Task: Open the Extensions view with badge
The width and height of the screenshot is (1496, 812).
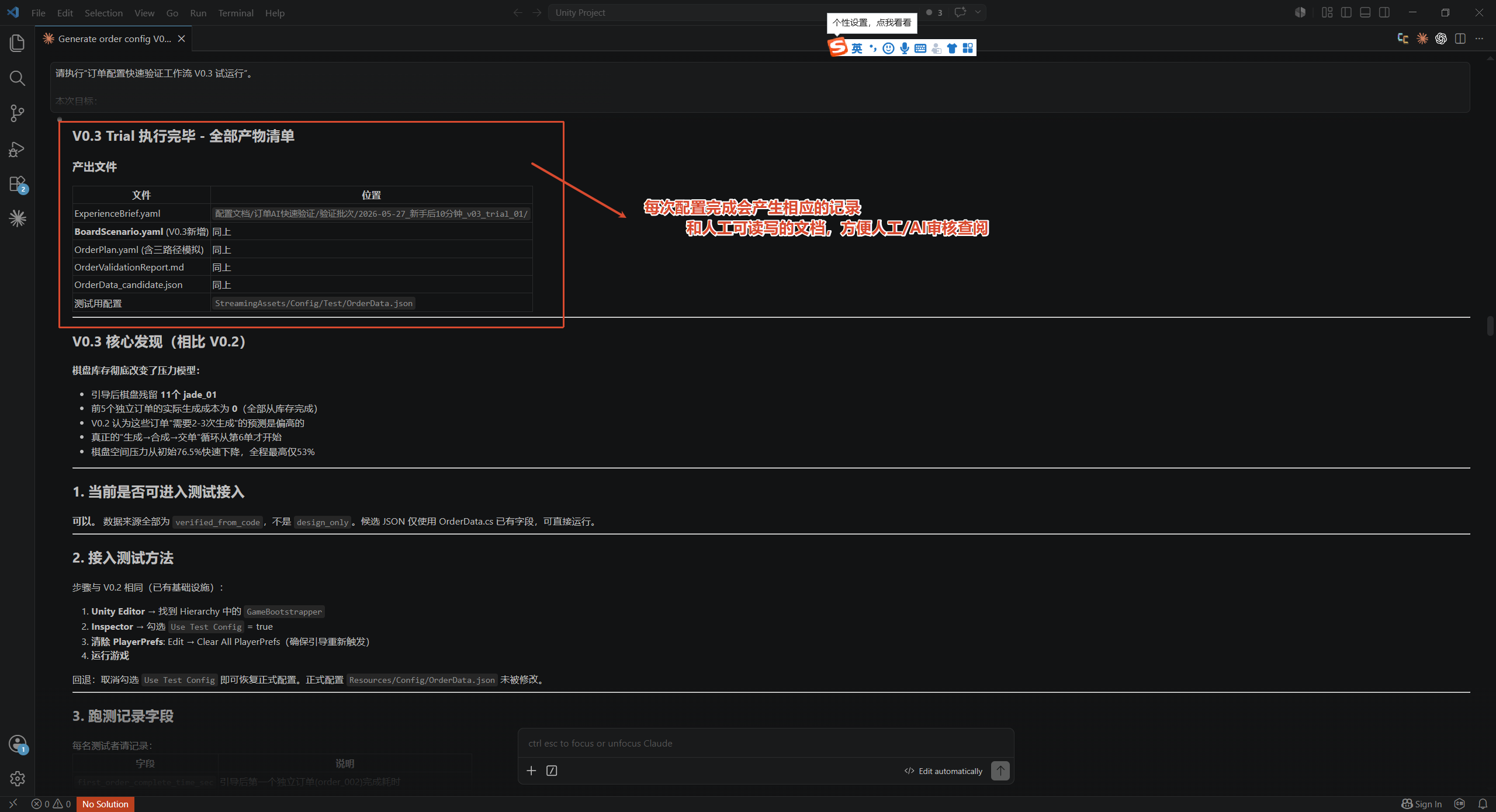Action: click(x=18, y=185)
